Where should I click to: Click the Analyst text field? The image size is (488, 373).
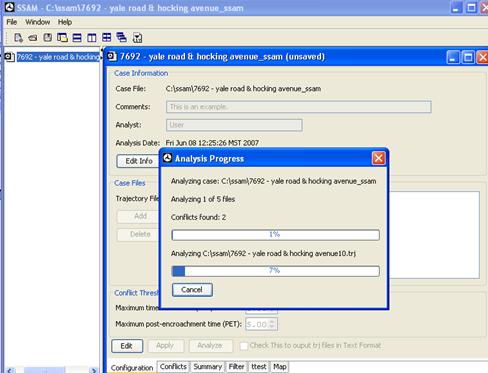tap(234, 125)
